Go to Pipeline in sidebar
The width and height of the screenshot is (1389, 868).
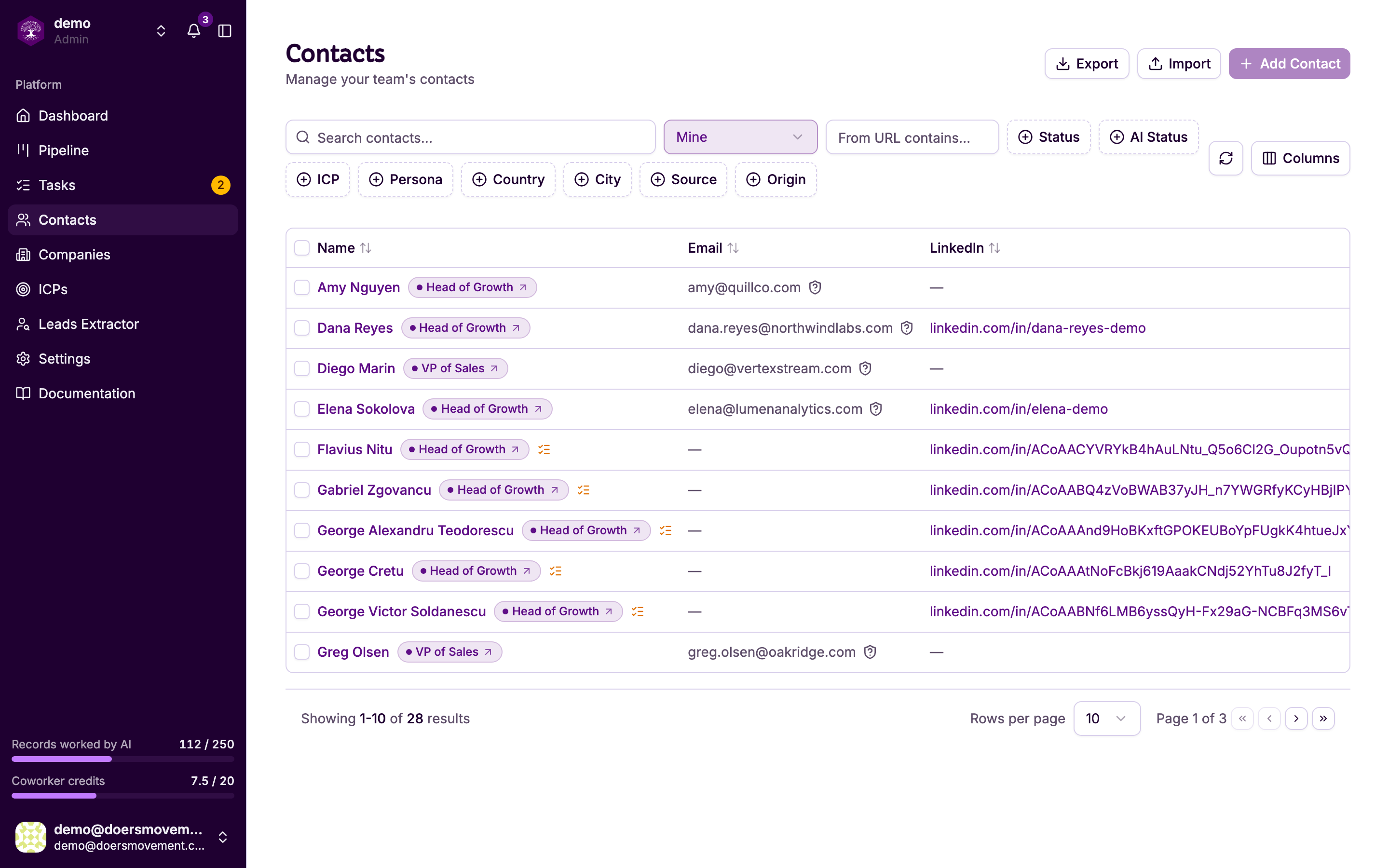pos(123,150)
